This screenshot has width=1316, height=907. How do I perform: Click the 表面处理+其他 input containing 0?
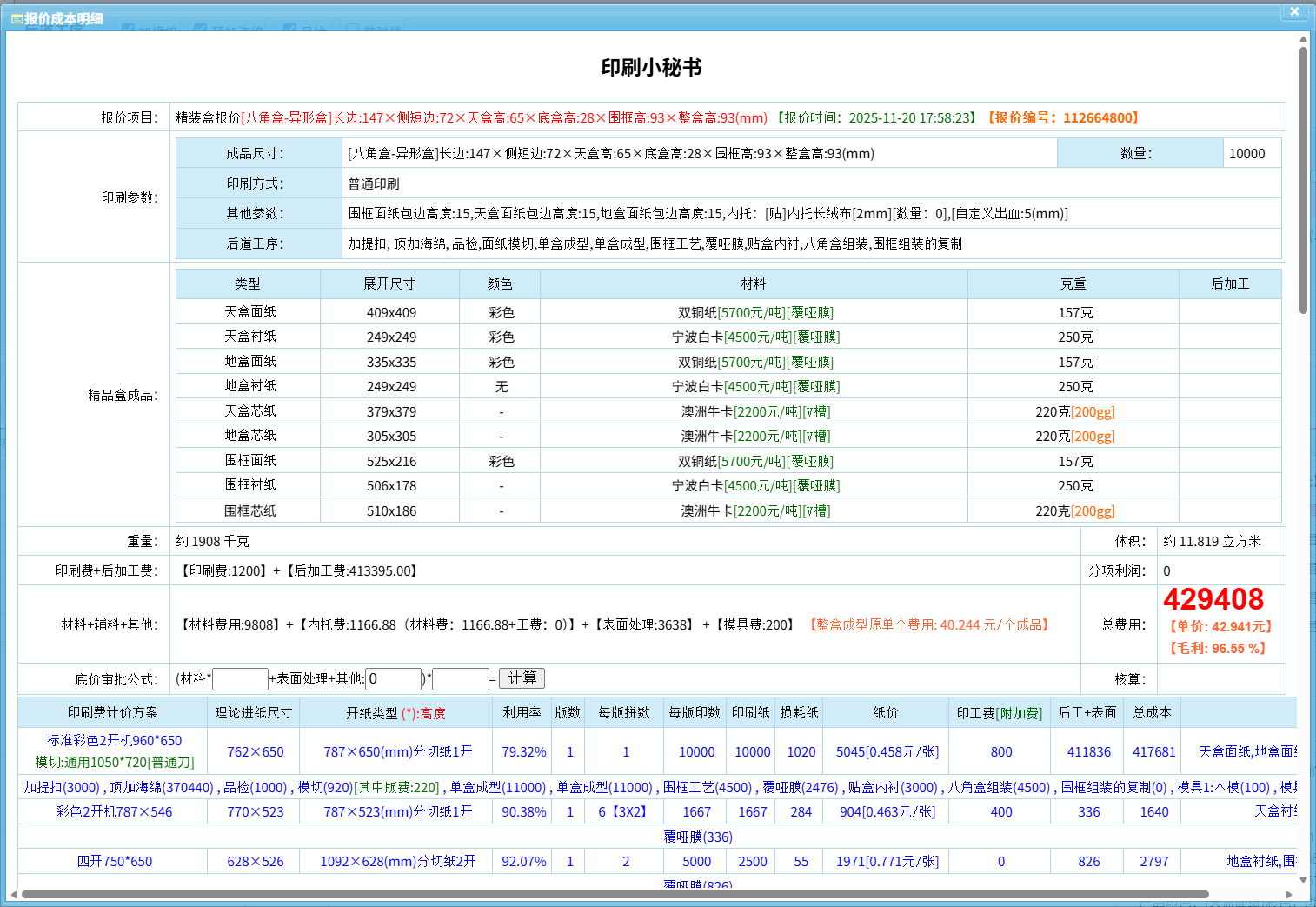(x=394, y=679)
